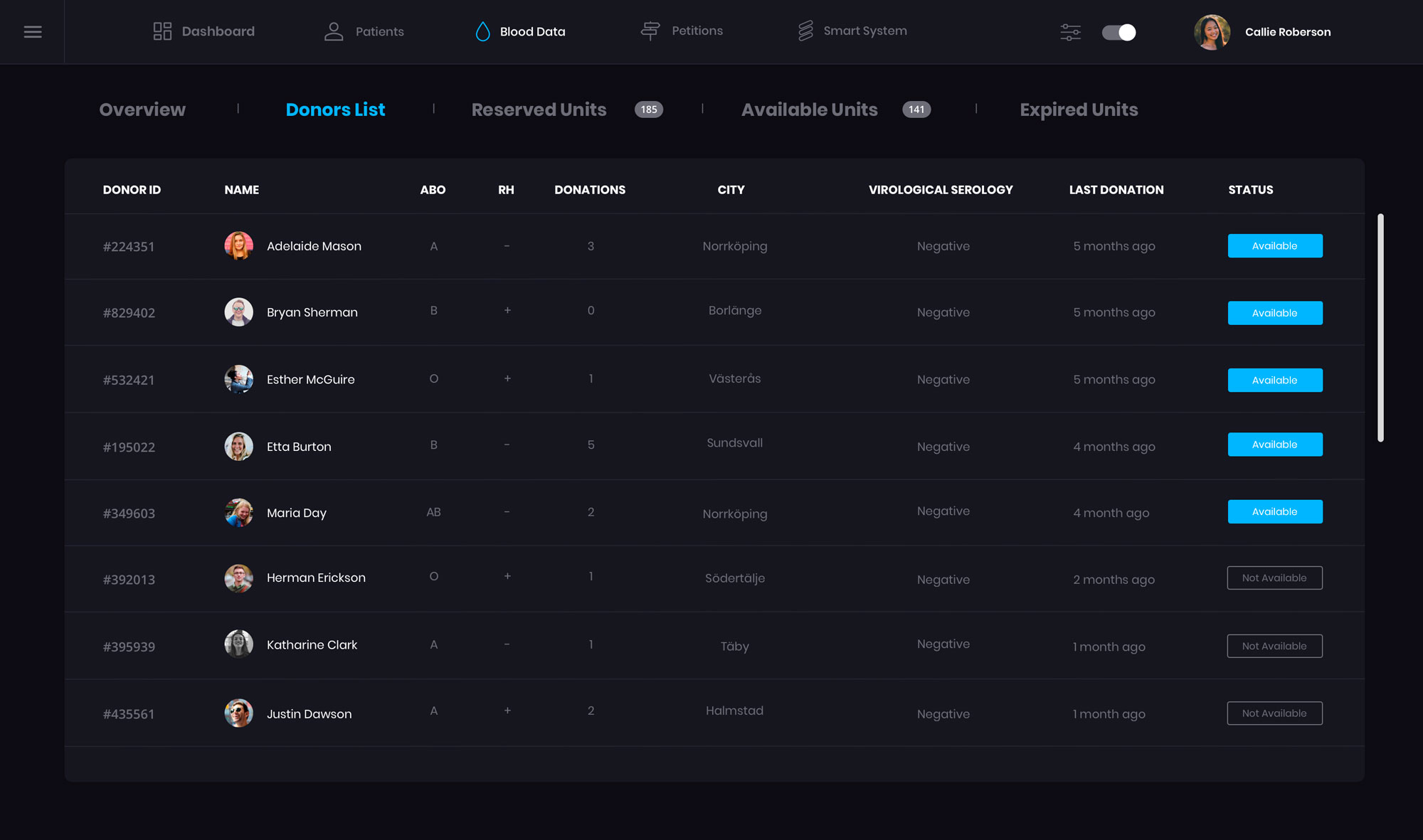Click the donors table vertical scrollbar
Screen dimensions: 1423x840
point(1380,328)
